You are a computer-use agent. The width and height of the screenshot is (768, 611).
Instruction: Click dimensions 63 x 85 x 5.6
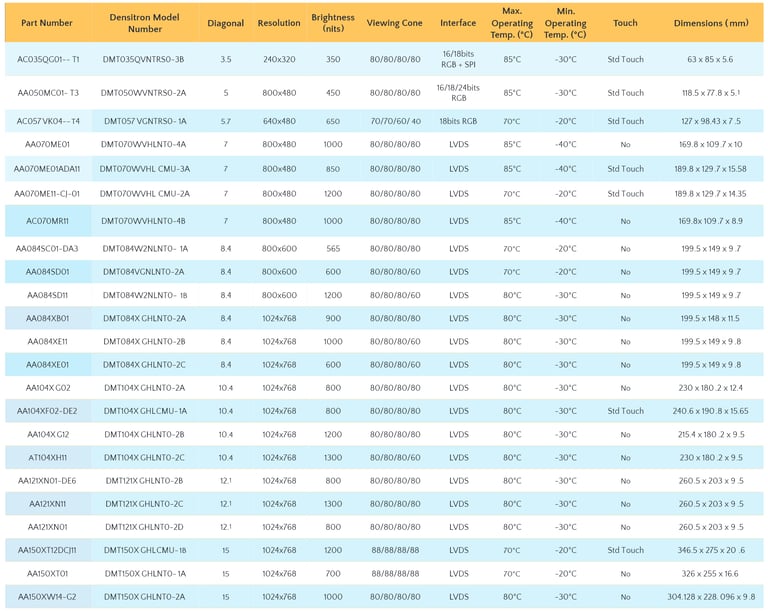click(x=710, y=59)
